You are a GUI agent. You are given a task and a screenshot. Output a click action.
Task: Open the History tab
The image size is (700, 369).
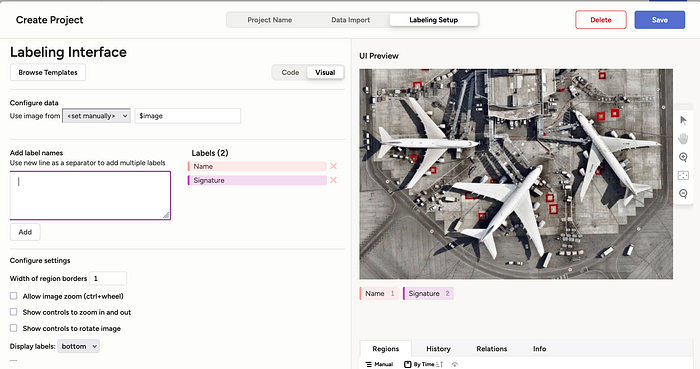[x=438, y=349]
